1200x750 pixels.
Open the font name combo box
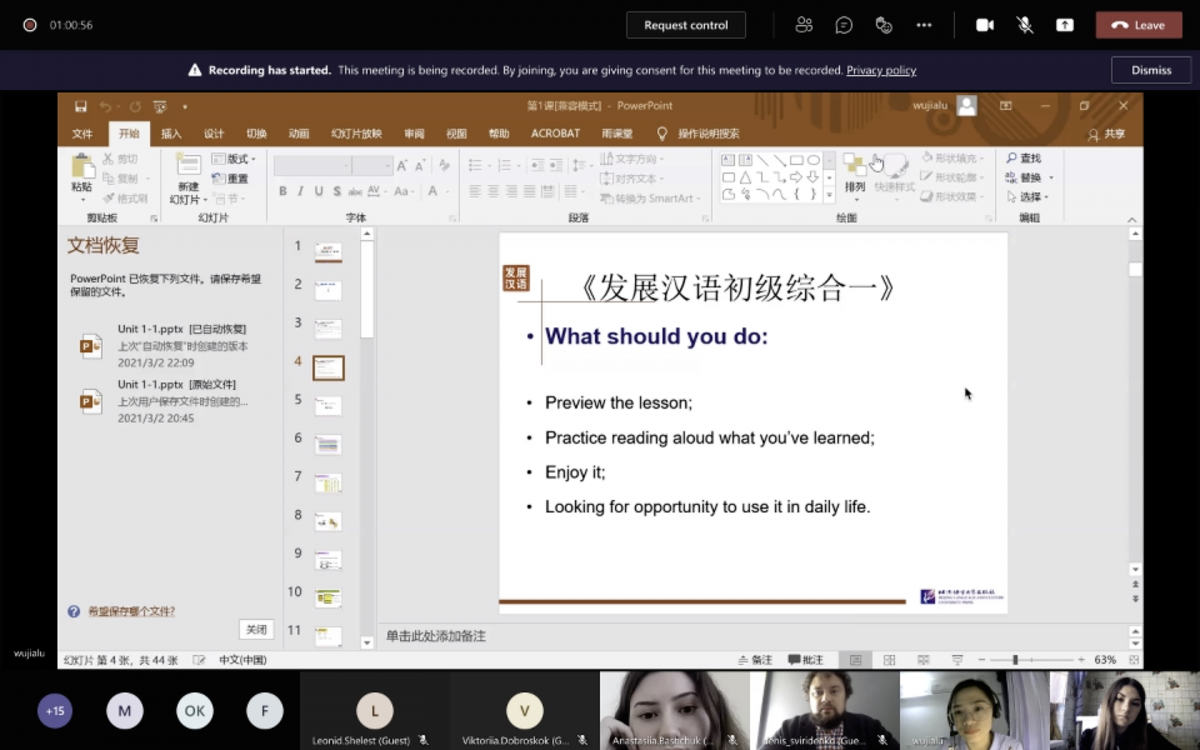pos(313,165)
